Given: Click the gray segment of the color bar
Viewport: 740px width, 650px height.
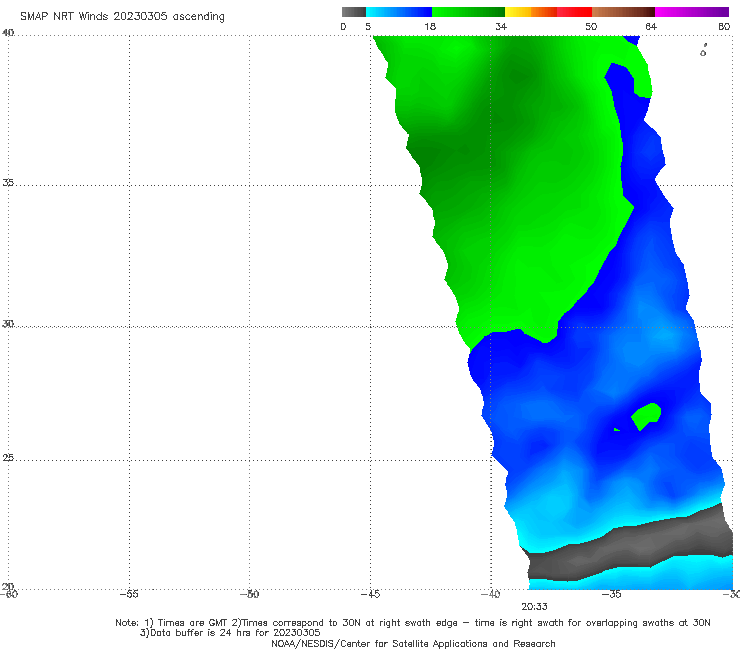Looking at the screenshot, I should pyautogui.click(x=353, y=12).
